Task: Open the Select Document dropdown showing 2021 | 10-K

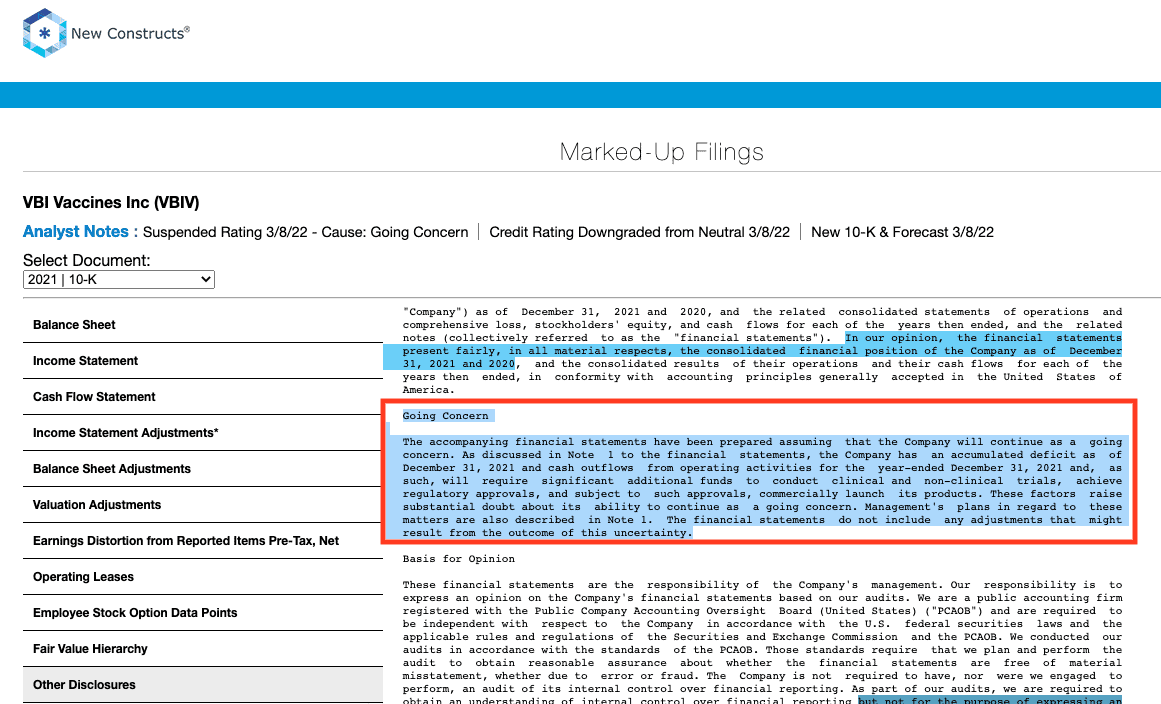Action: (x=118, y=279)
